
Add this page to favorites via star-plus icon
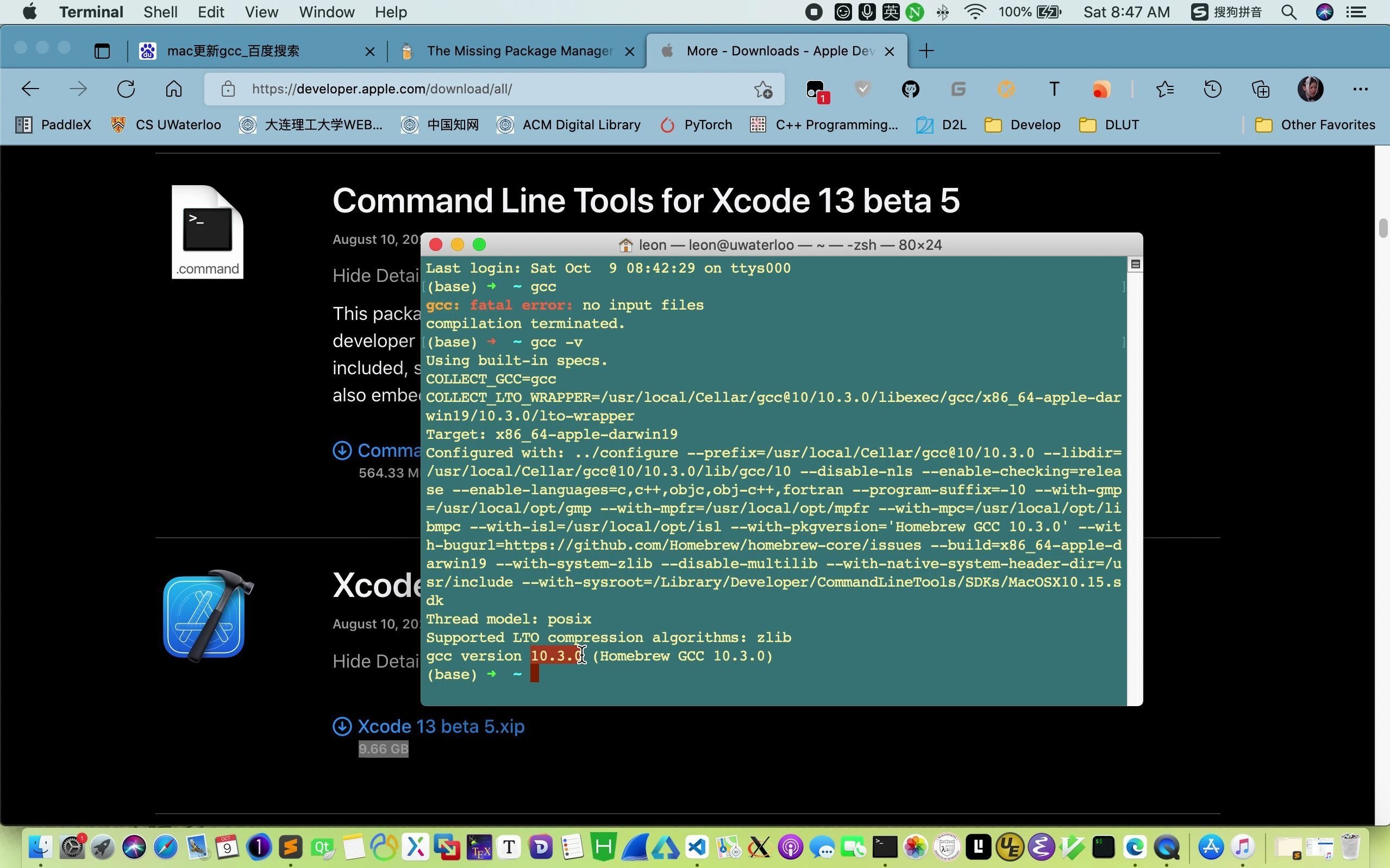pyautogui.click(x=763, y=90)
